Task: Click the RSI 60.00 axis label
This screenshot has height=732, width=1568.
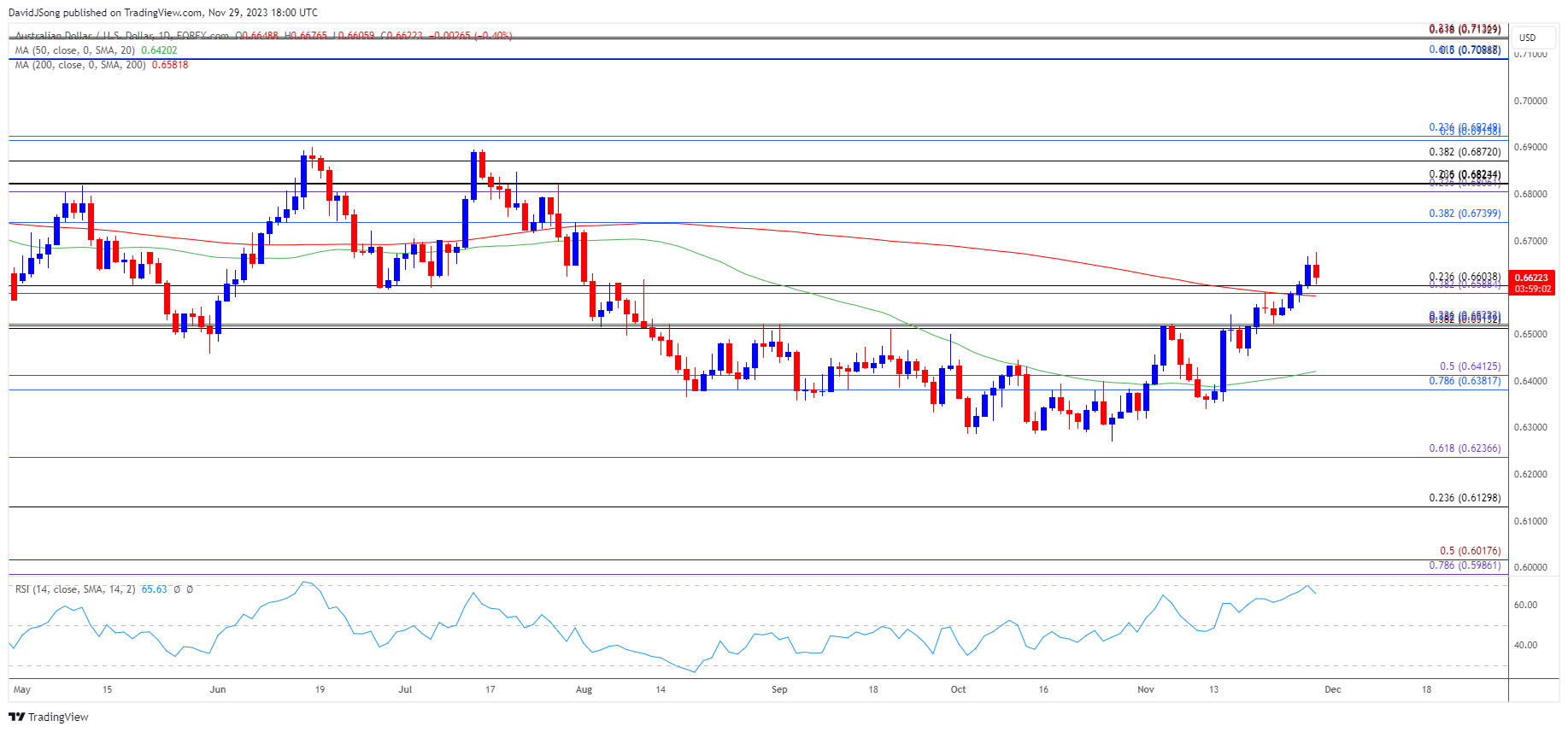Action: click(1525, 606)
